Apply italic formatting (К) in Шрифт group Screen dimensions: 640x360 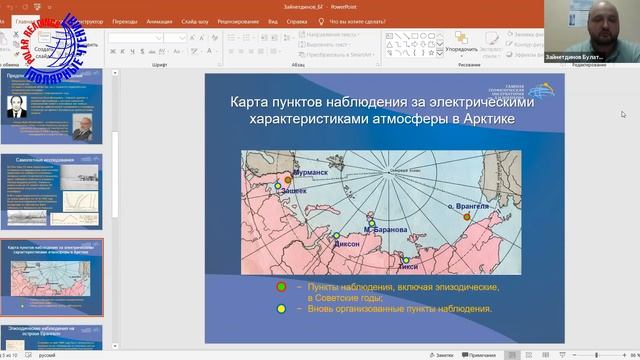point(122,51)
